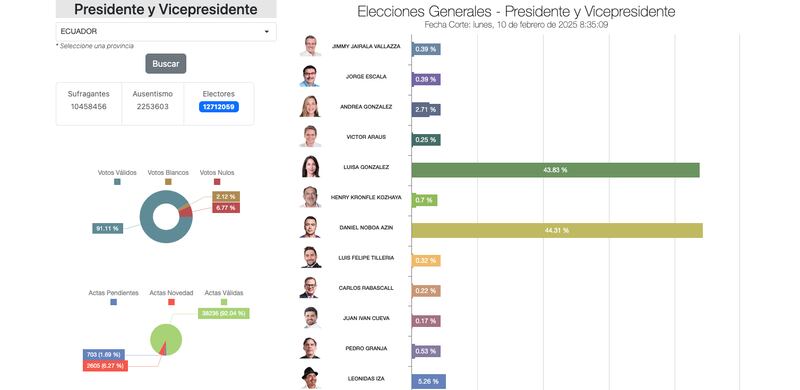Toggle Votos Blancos legend square
The image size is (800, 390).
168,182
